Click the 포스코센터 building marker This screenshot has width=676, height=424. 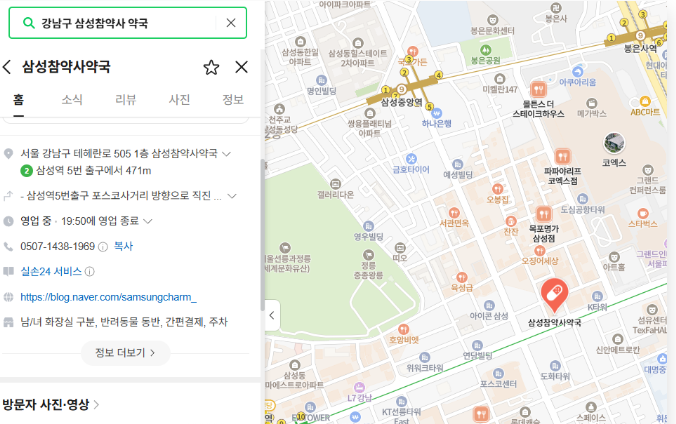[498, 373]
